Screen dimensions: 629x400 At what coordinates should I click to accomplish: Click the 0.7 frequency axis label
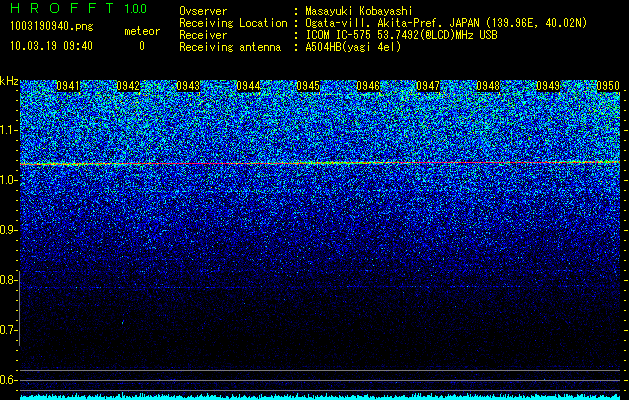pos(8,330)
